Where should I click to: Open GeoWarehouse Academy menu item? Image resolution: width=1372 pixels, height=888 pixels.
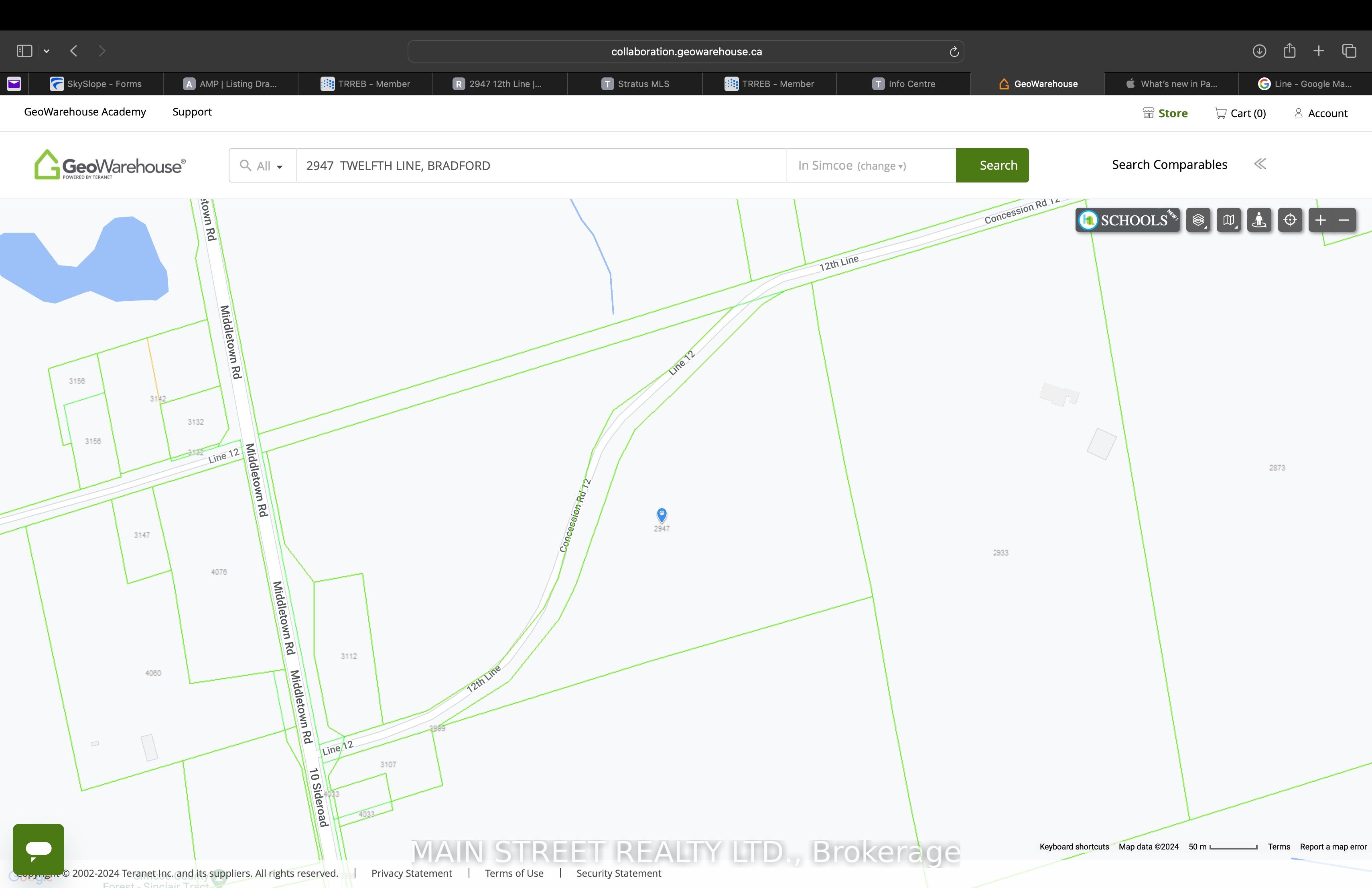pos(85,112)
